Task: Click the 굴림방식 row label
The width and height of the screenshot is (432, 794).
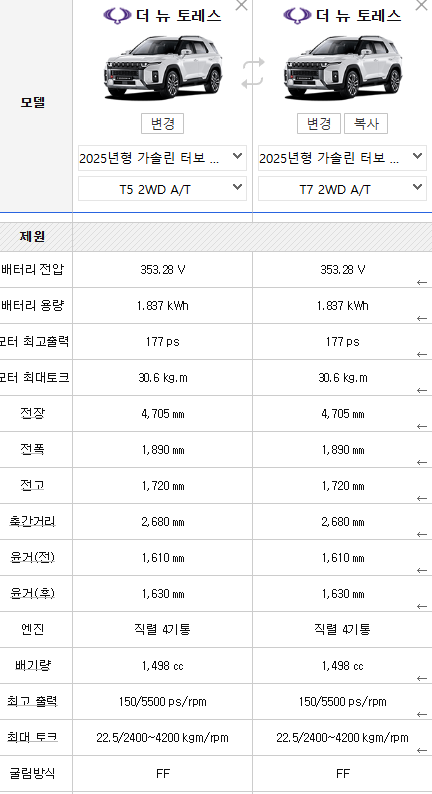Action: point(32,773)
